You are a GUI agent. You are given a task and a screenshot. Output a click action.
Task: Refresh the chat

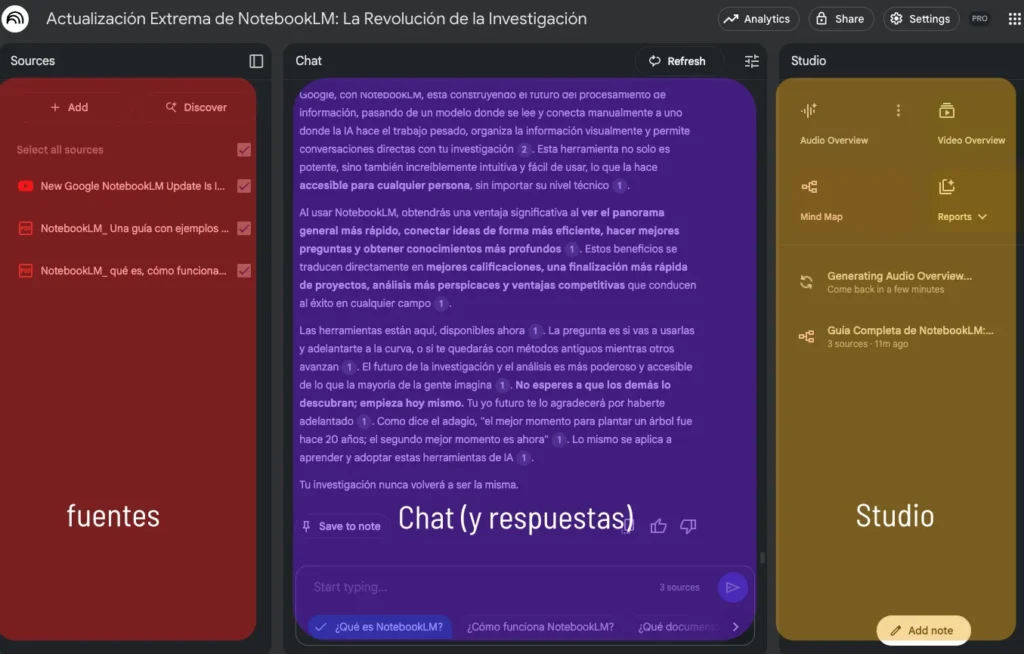[677, 61]
